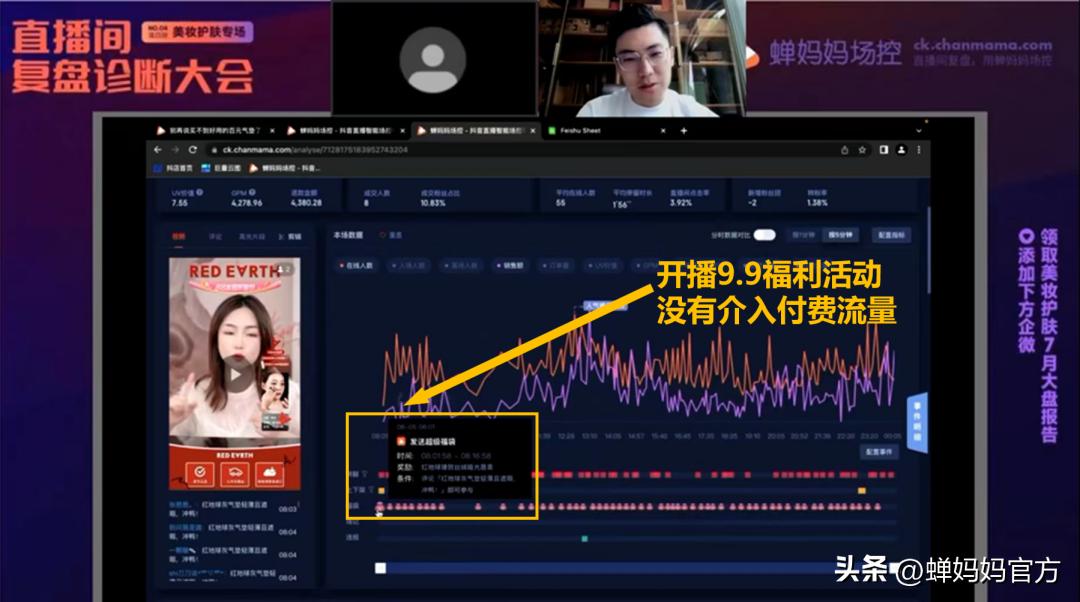Reload the page with the refresh icon
This screenshot has width=1080, height=602.
tap(193, 149)
